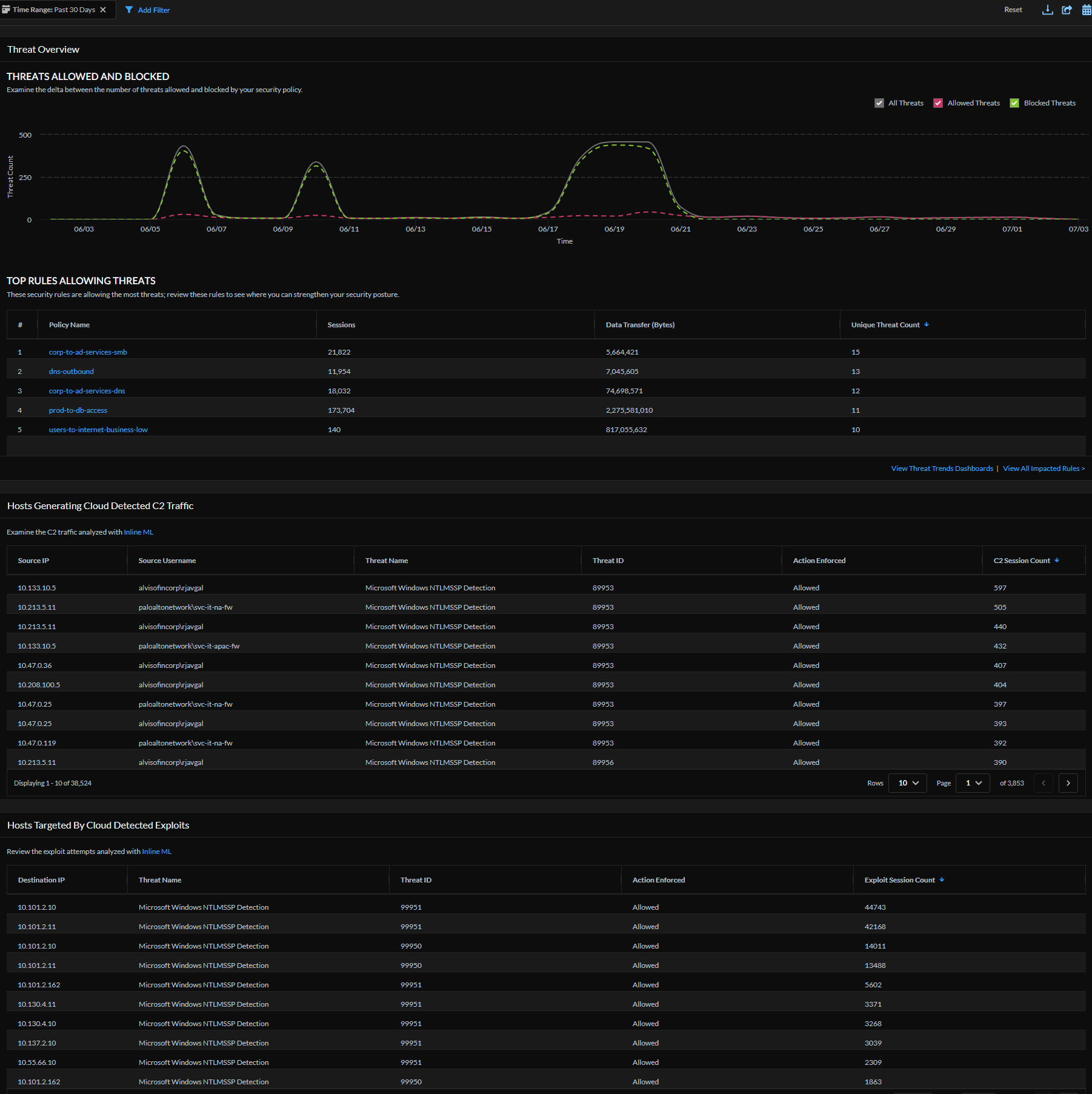Image resolution: width=1092 pixels, height=1094 pixels.
Task: Toggle the Blocked Threats checkbox
Action: point(1014,103)
